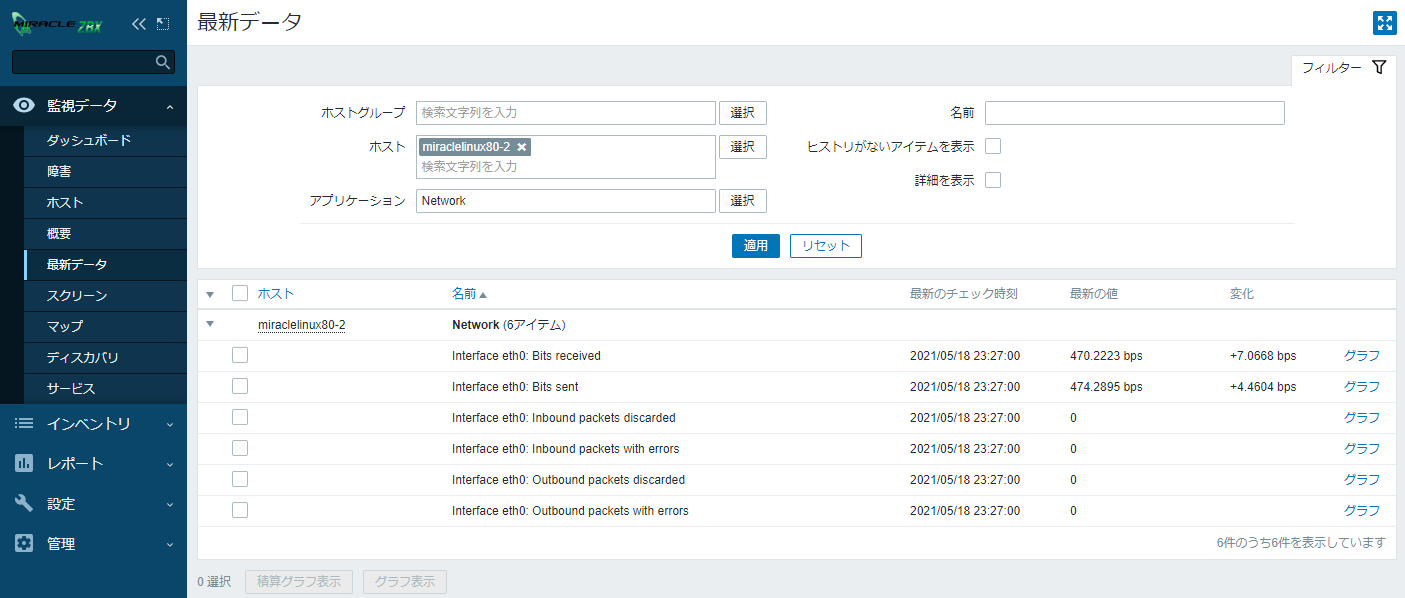Check the 詳細を表示 checkbox

pos(993,181)
